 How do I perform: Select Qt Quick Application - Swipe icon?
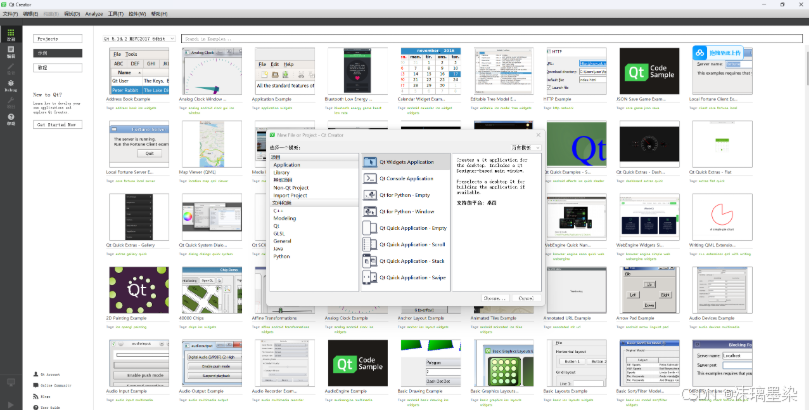(x=370, y=277)
